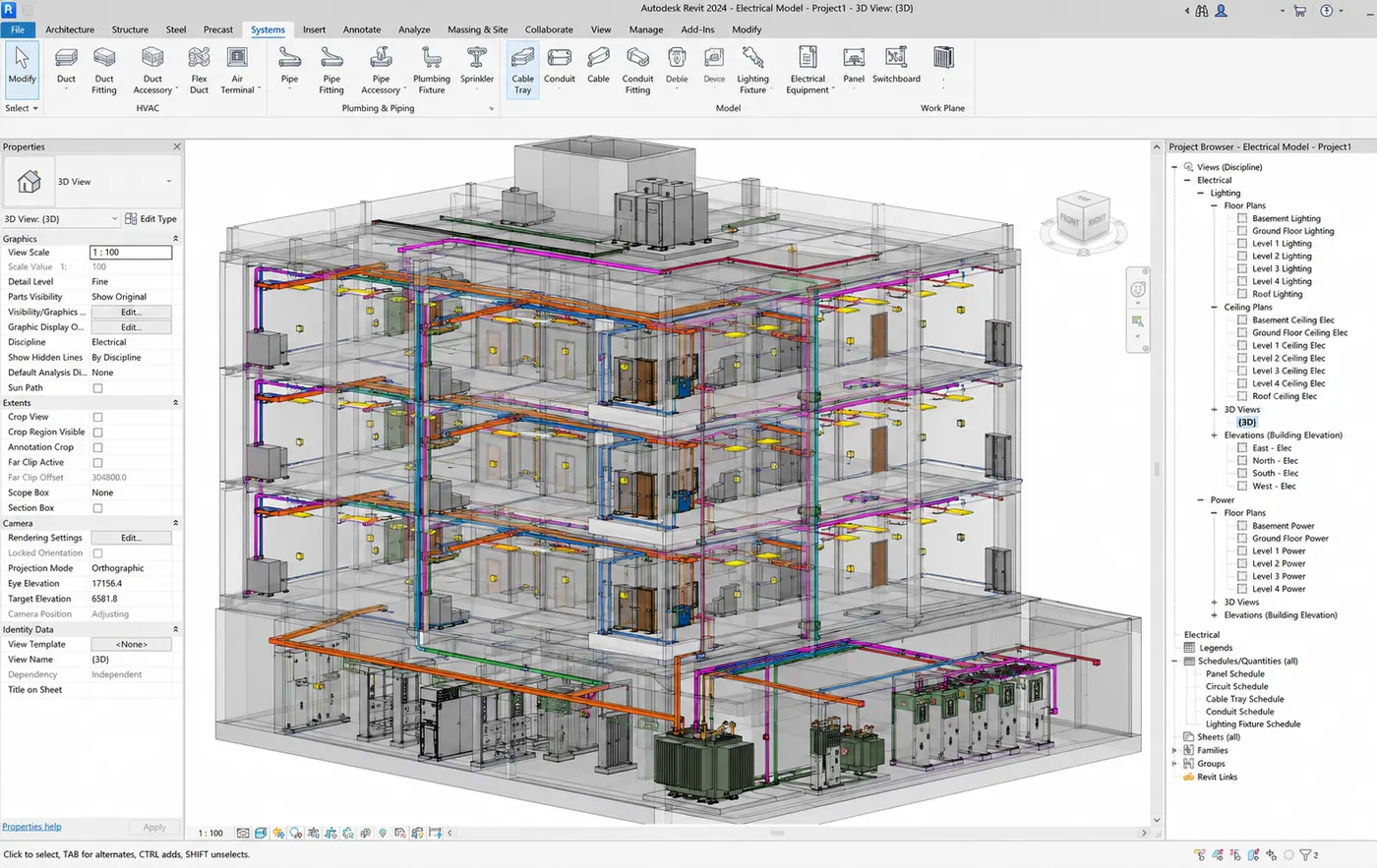Open the Detail Level icon in view bar
This screenshot has height=868, width=1377.
(x=243, y=833)
